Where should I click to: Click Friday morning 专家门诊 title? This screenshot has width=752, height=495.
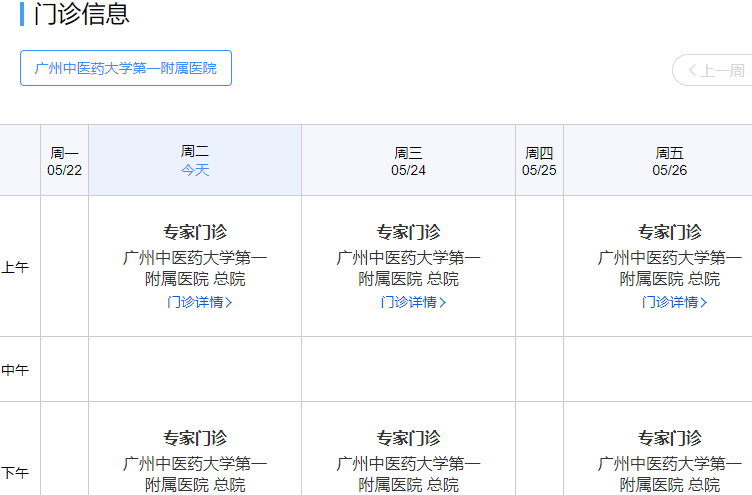coord(670,232)
